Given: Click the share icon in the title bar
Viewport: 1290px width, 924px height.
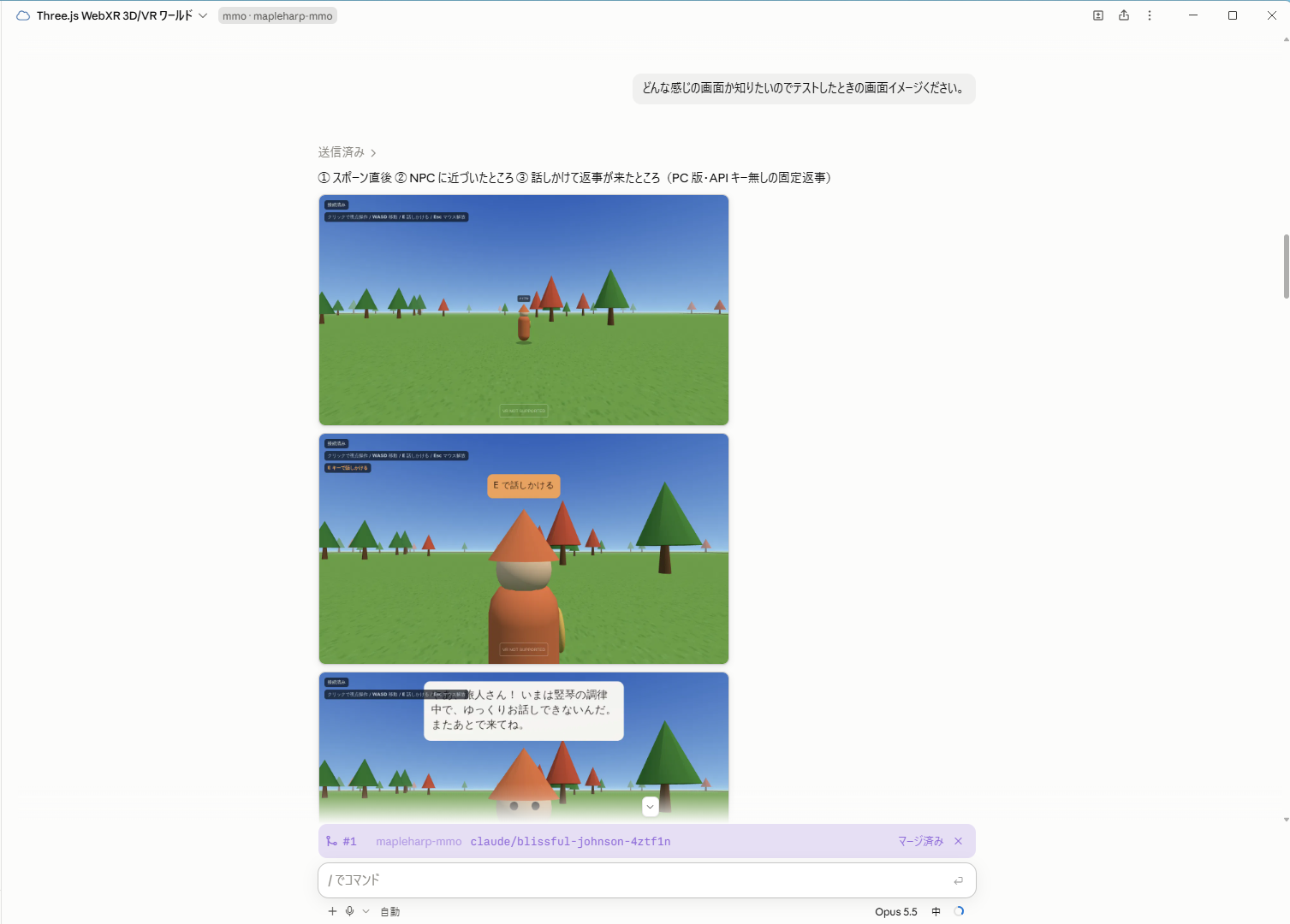Looking at the screenshot, I should coord(1124,15).
